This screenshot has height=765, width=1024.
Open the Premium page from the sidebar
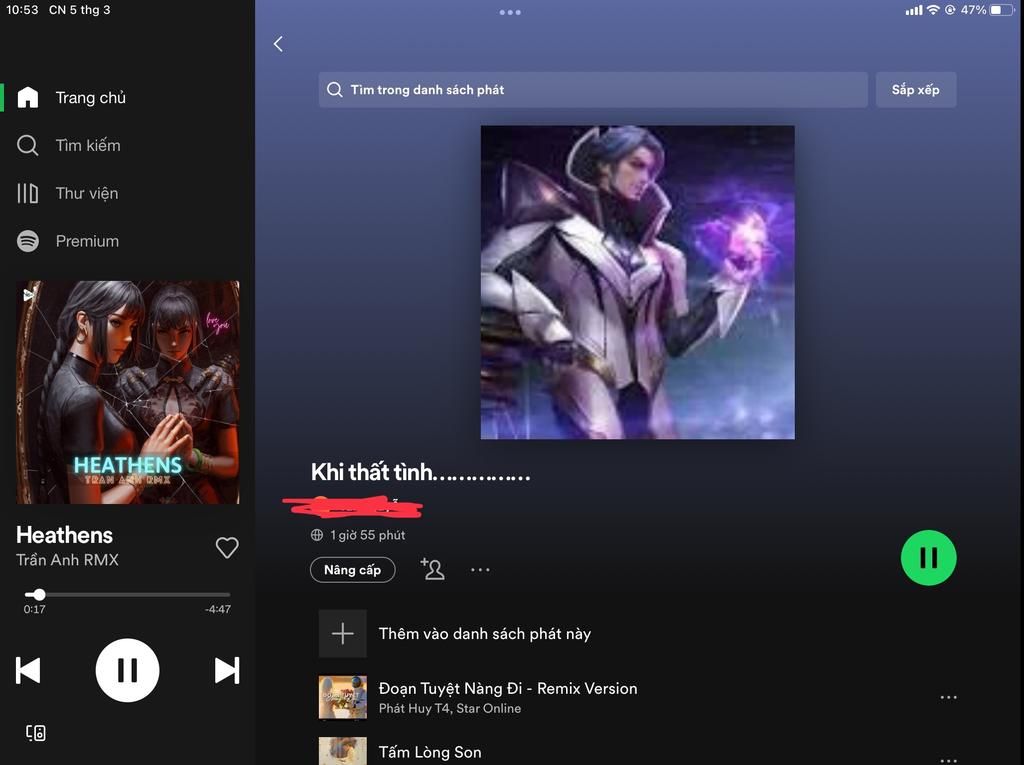(x=86, y=241)
